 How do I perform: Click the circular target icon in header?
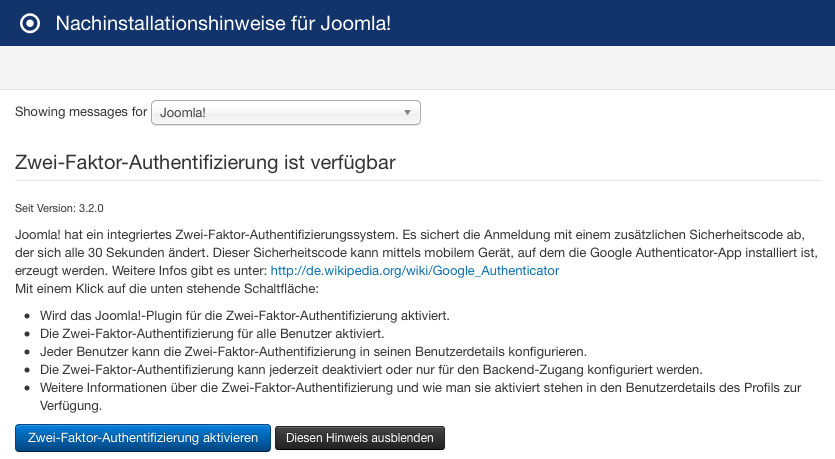pos(30,23)
